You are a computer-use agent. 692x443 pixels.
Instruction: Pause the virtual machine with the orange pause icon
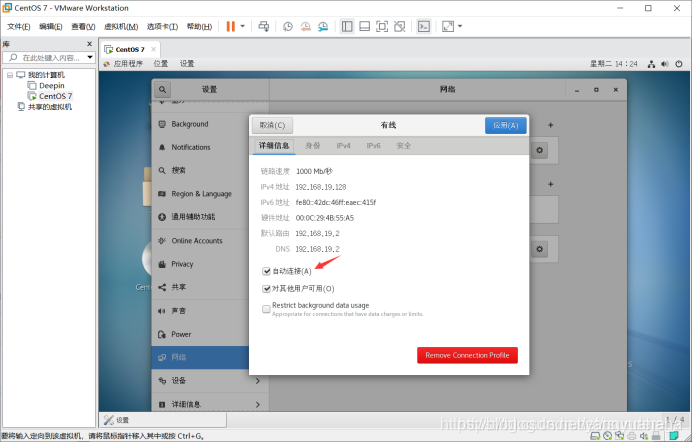(230, 26)
